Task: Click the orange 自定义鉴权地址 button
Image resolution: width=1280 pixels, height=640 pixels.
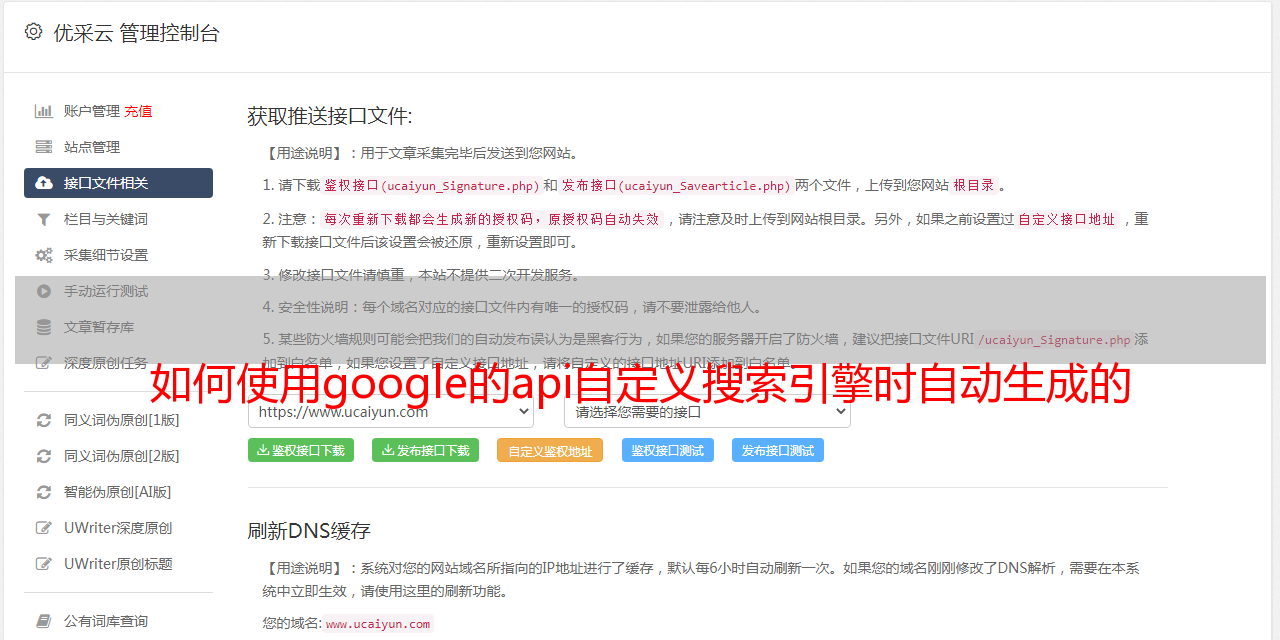Action: point(550,450)
